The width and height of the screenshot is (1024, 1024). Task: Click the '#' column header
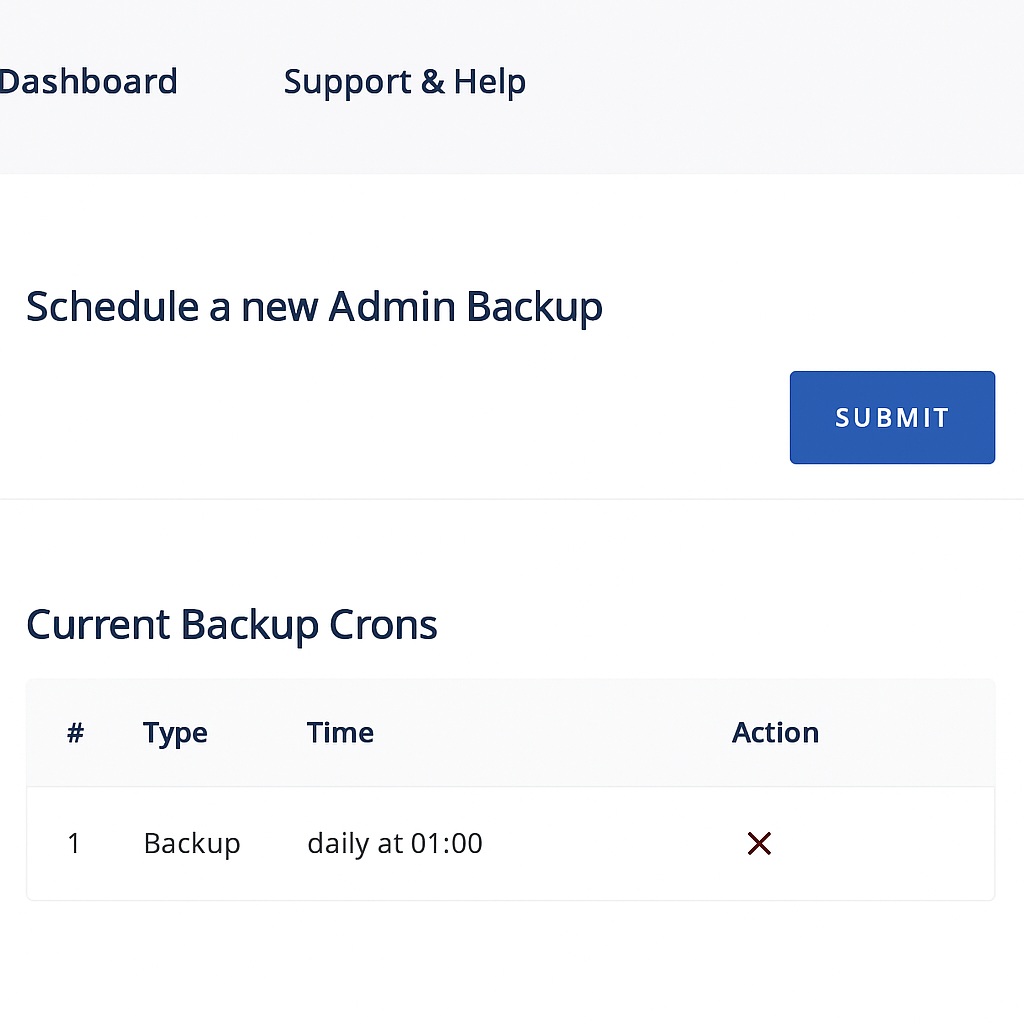pyautogui.click(x=75, y=733)
